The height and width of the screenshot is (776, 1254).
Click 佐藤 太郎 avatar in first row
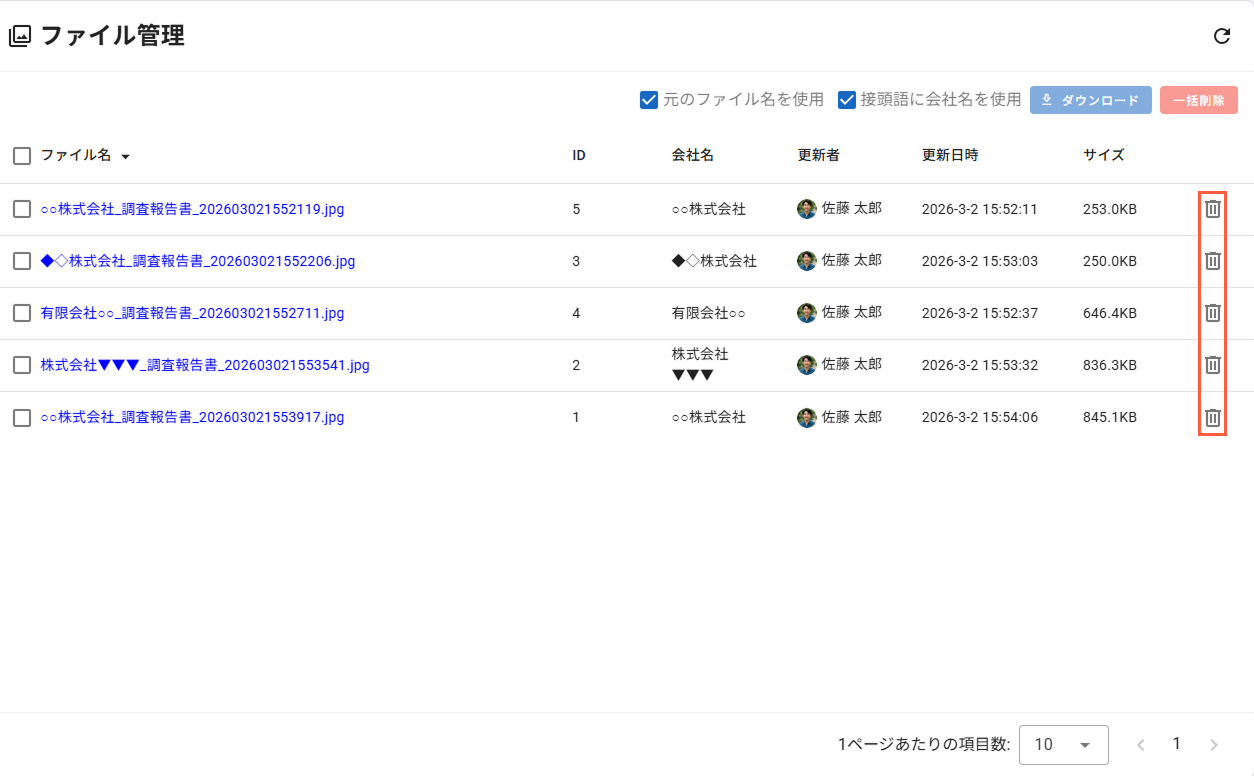(x=807, y=209)
